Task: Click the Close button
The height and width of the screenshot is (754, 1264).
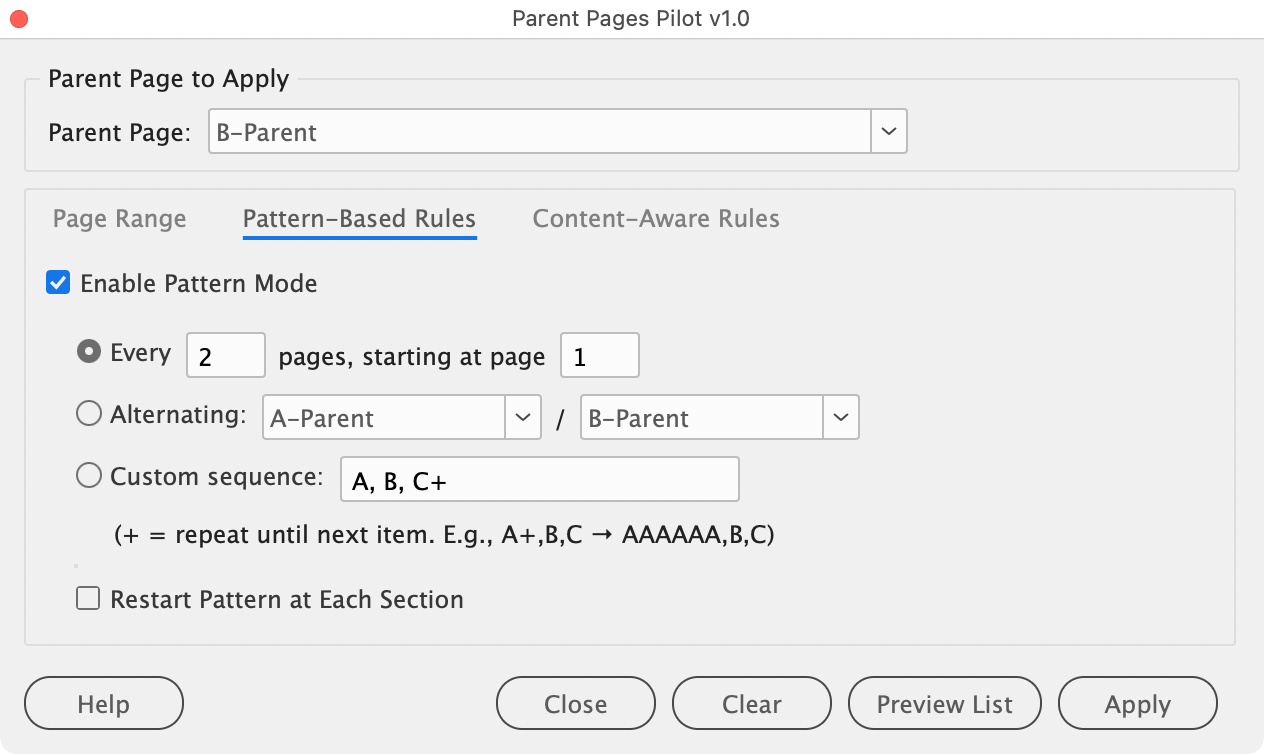Action: (575, 704)
